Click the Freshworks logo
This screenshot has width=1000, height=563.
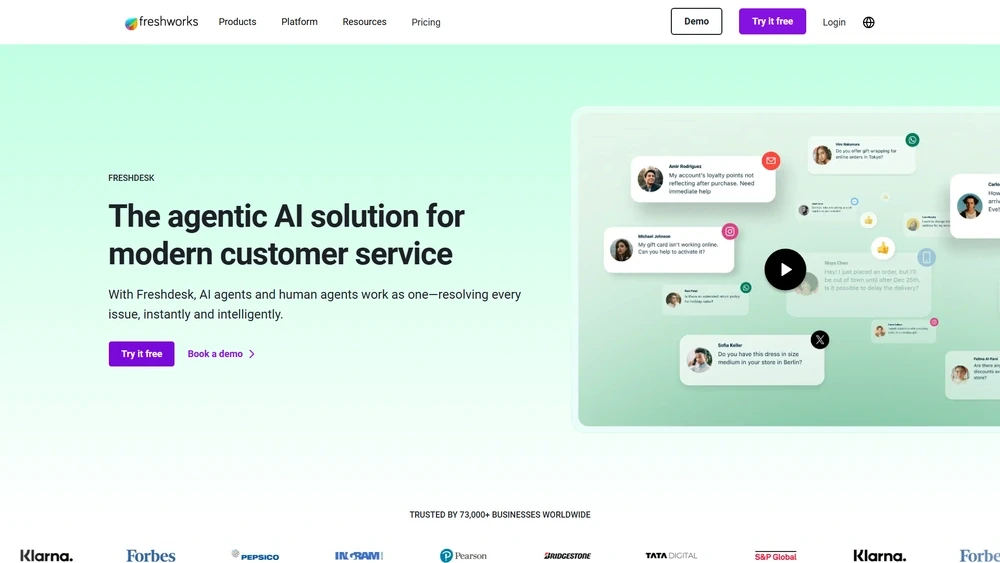[x=161, y=22]
